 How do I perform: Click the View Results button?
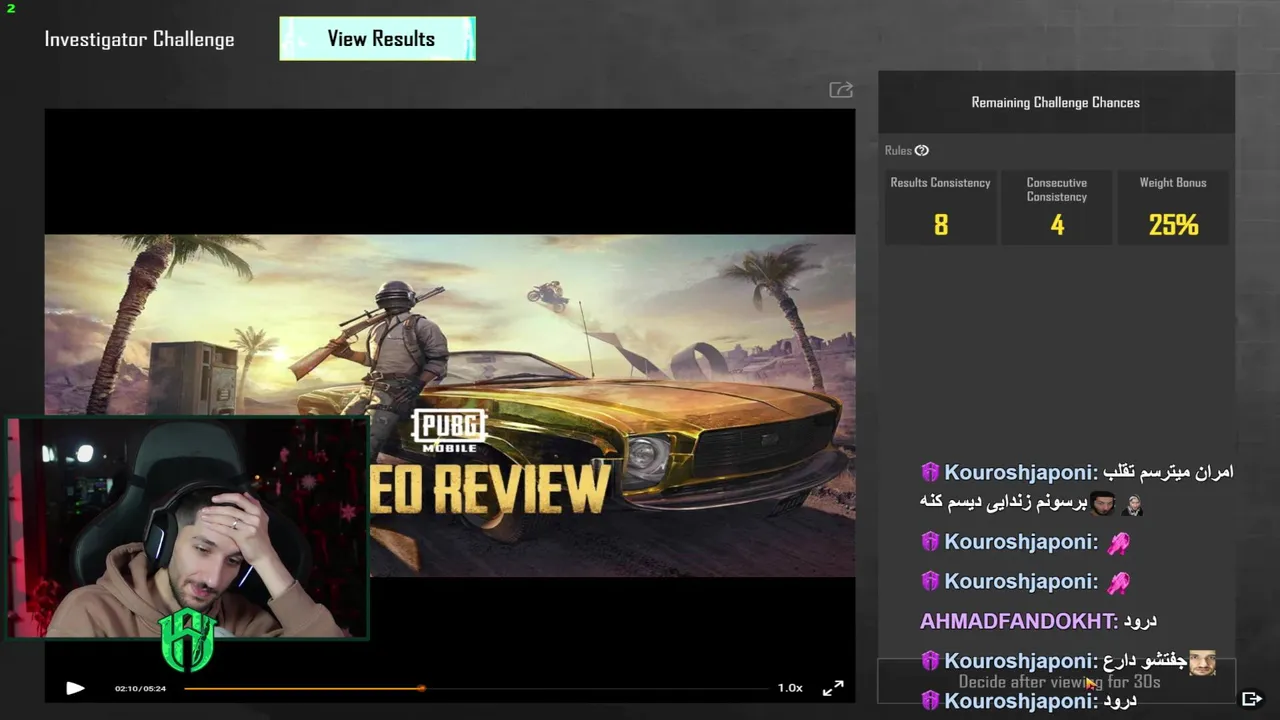pyautogui.click(x=377, y=39)
